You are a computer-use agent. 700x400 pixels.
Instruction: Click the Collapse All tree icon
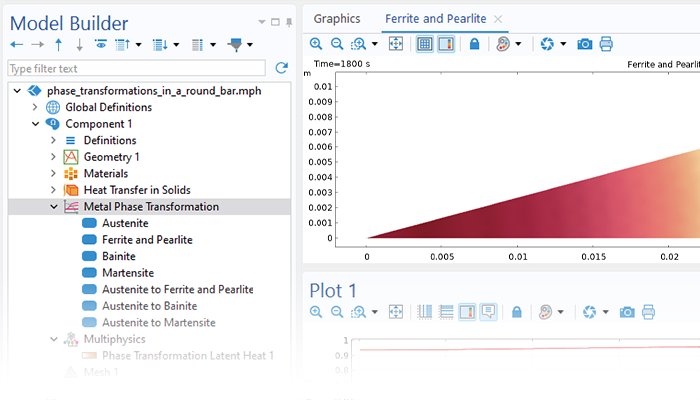(x=123, y=44)
